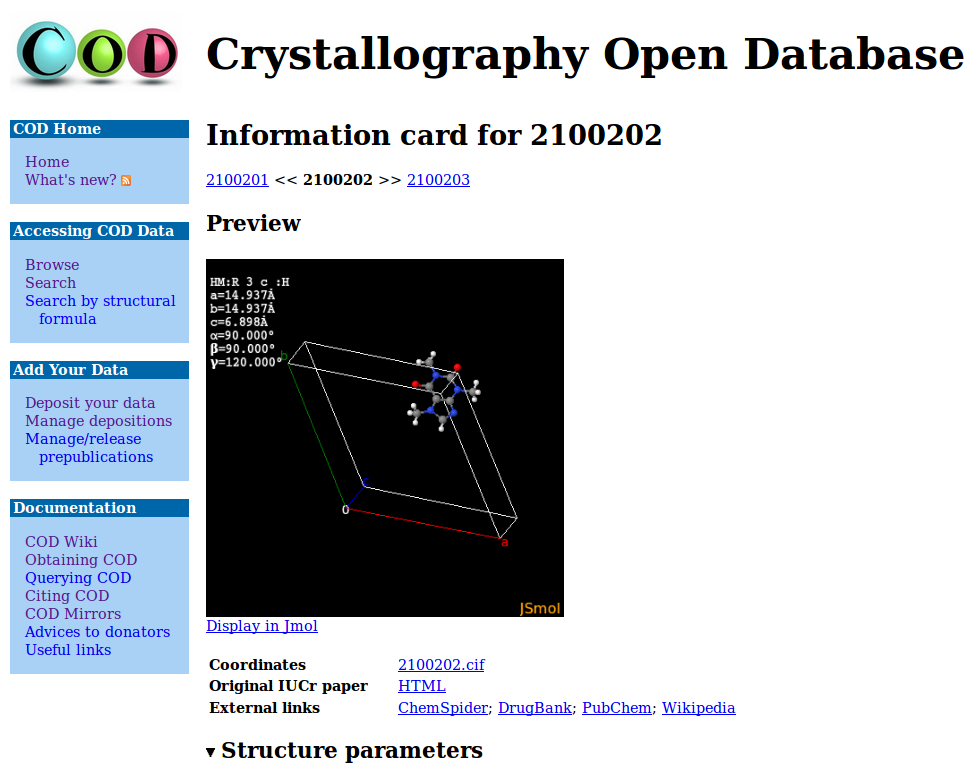Select Deposit your data
Viewport: 977px width, 767px height.
click(x=90, y=403)
